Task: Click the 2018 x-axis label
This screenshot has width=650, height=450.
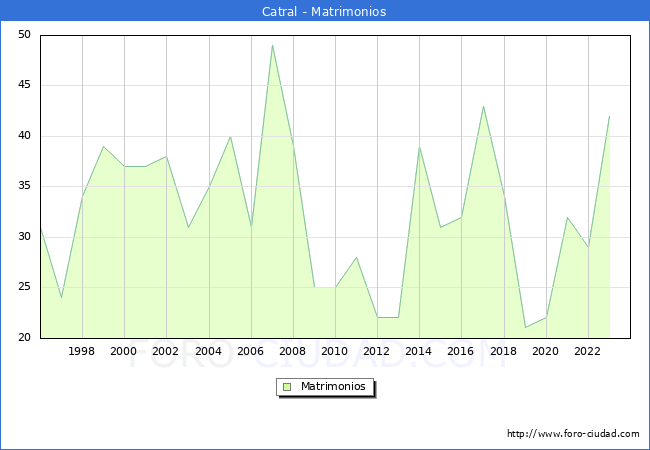Action: click(504, 351)
